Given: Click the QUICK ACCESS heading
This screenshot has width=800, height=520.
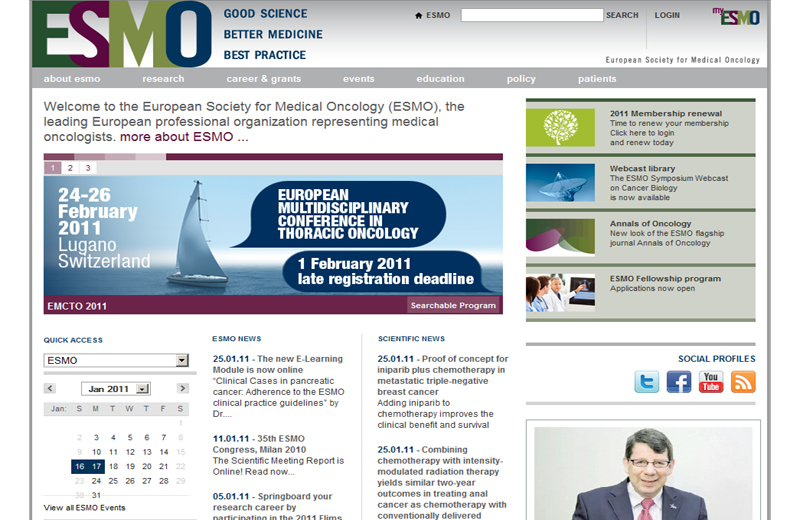Looking at the screenshot, I should click(73, 340).
